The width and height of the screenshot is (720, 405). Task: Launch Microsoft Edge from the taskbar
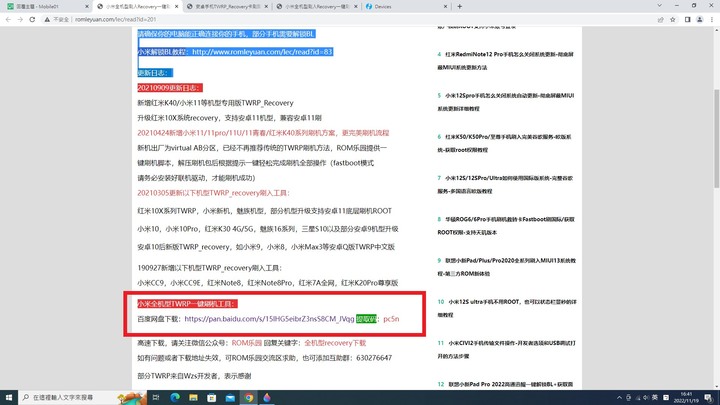[175, 397]
